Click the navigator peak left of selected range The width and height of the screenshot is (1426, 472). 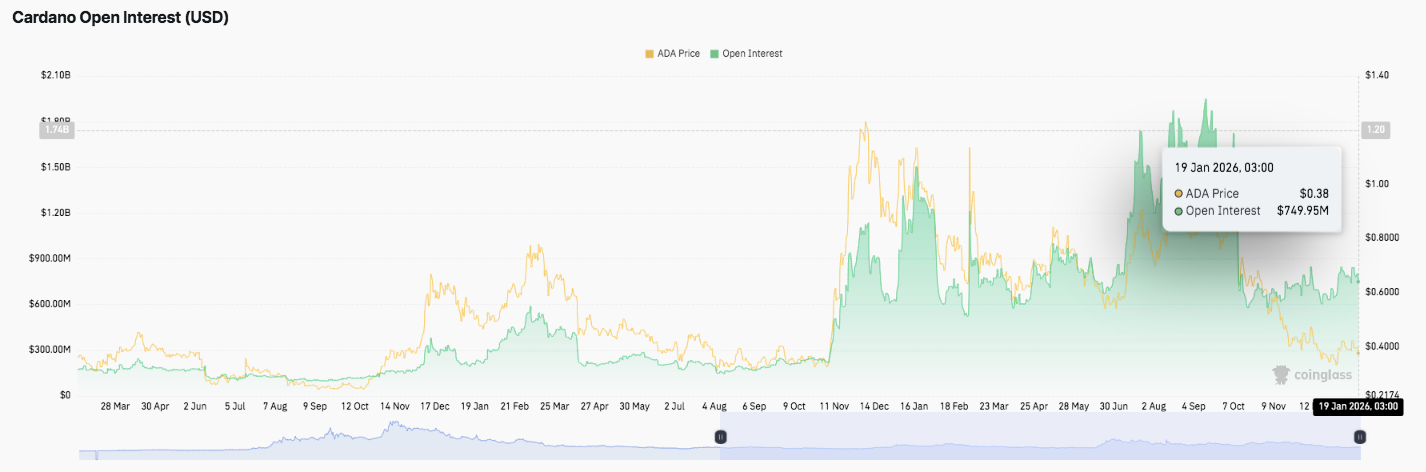[x=392, y=425]
